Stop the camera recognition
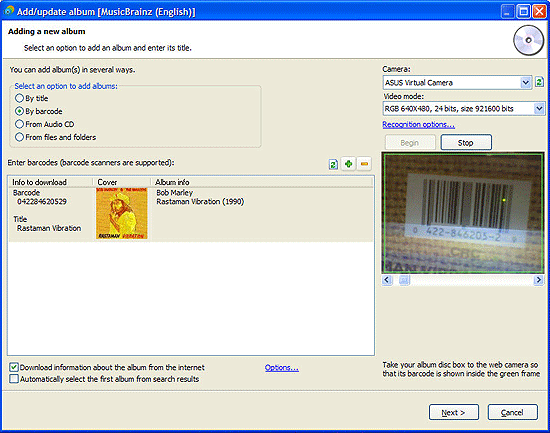The height and width of the screenshot is (433, 550). (x=466, y=143)
